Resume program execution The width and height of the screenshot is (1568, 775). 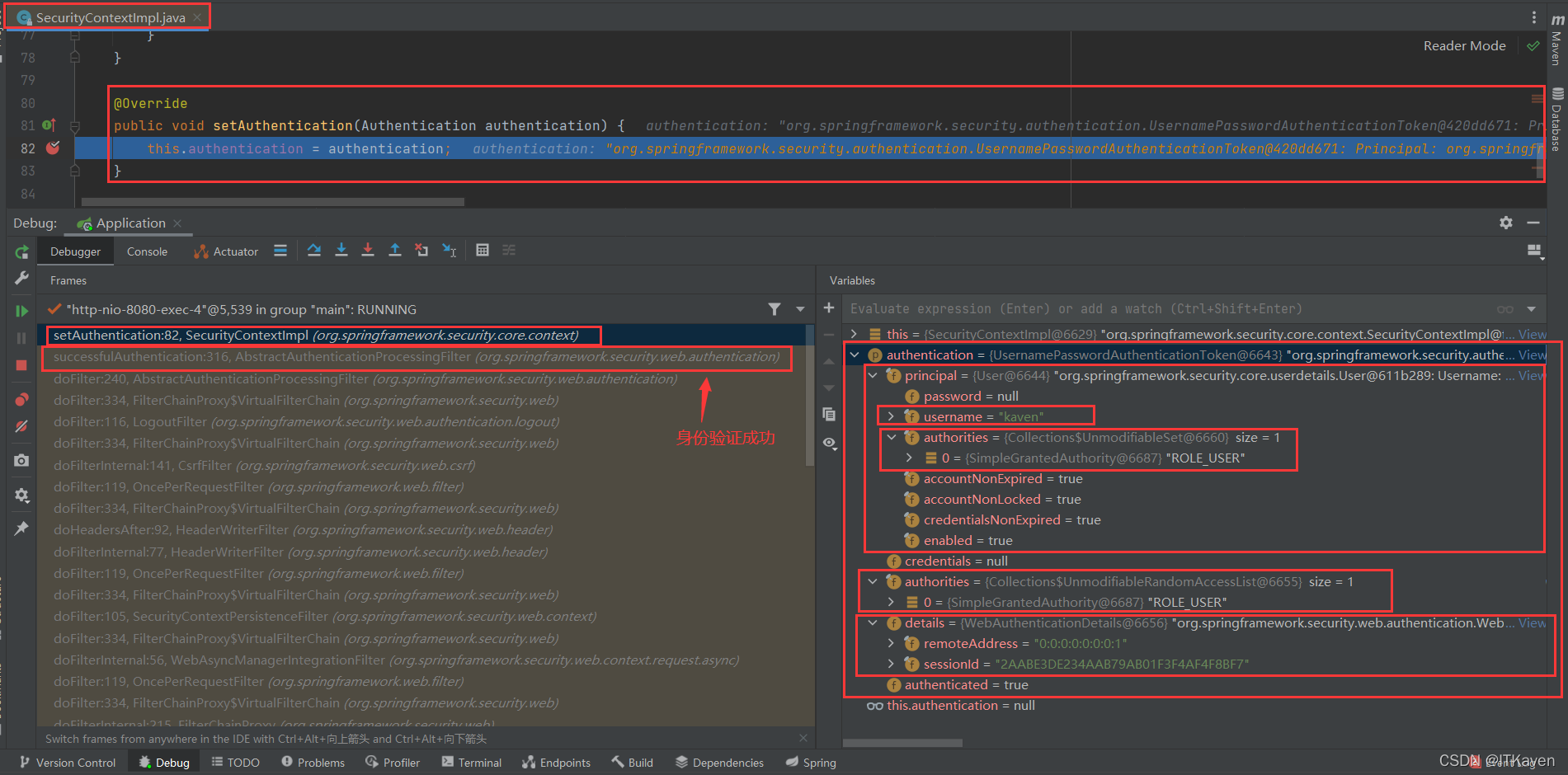pyautogui.click(x=21, y=311)
